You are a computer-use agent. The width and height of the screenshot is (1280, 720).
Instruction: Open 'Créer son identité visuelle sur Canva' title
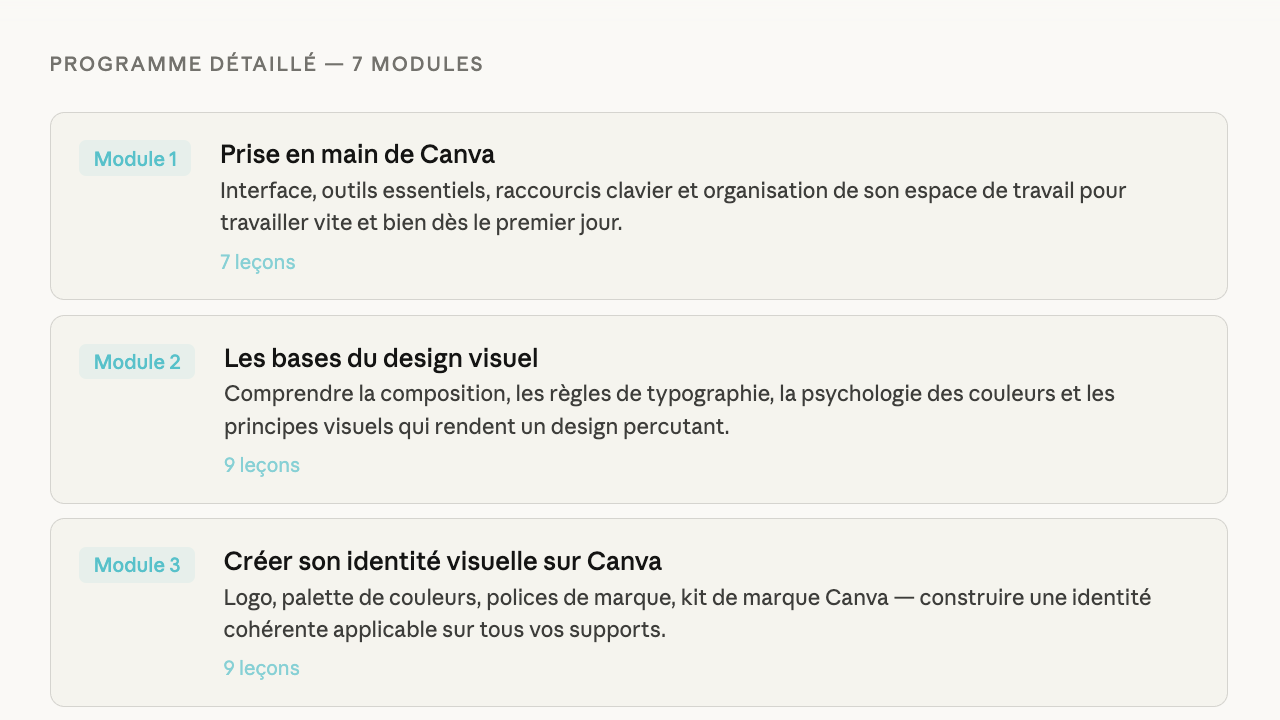tap(442, 561)
